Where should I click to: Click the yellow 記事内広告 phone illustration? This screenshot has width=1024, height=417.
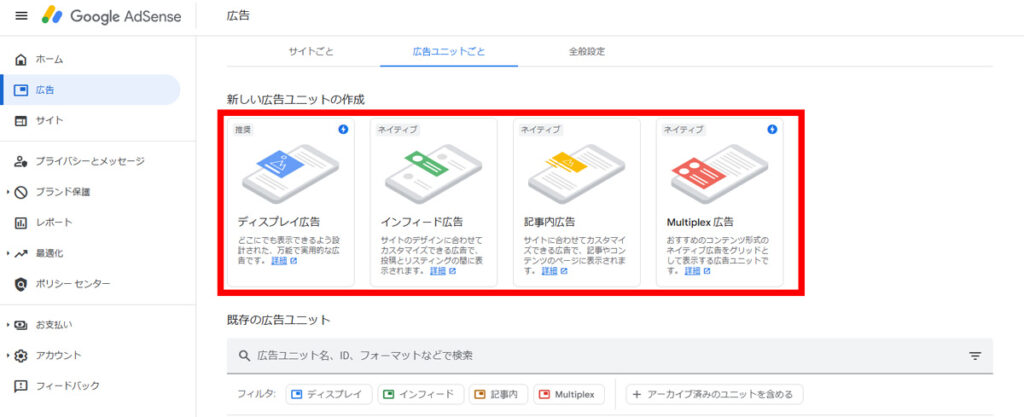tap(577, 174)
